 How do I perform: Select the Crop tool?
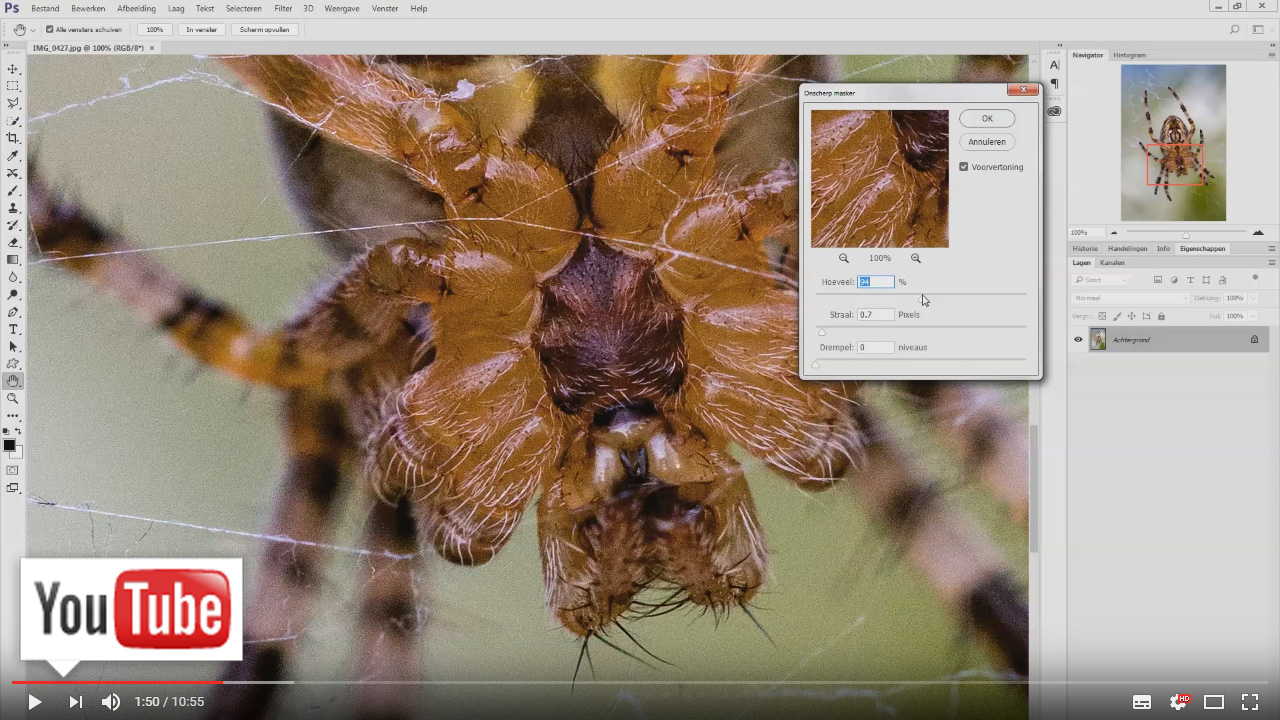(x=13, y=138)
